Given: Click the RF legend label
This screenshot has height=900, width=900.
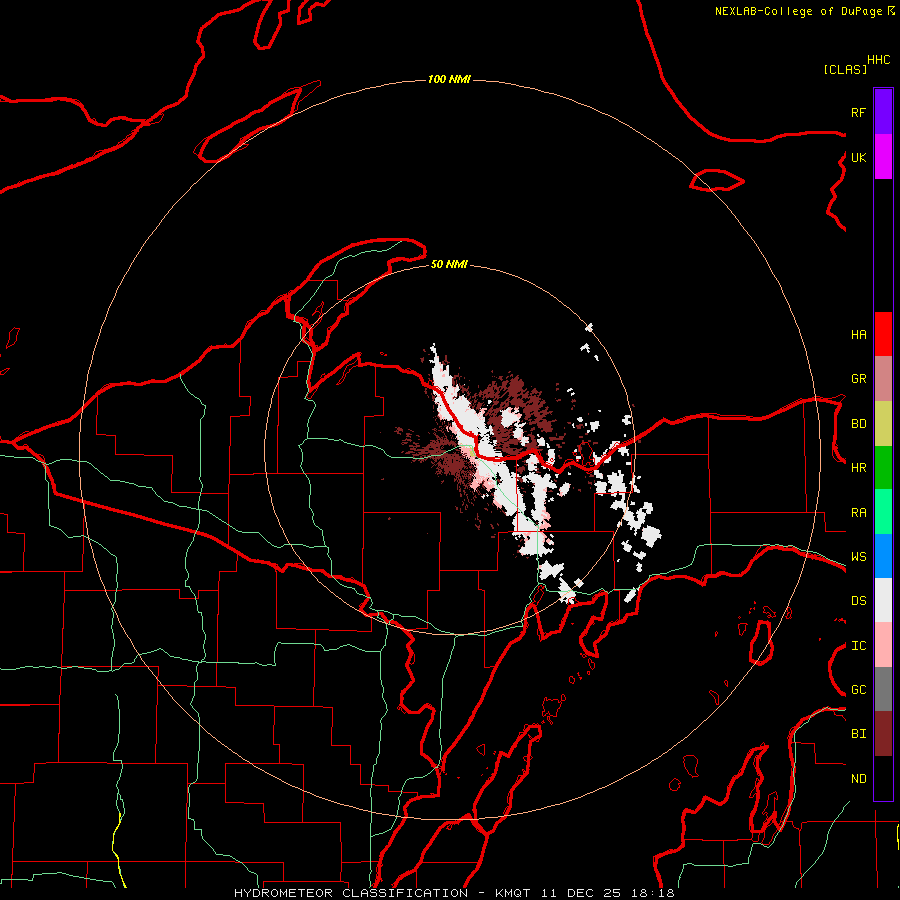Looking at the screenshot, I should 858,112.
